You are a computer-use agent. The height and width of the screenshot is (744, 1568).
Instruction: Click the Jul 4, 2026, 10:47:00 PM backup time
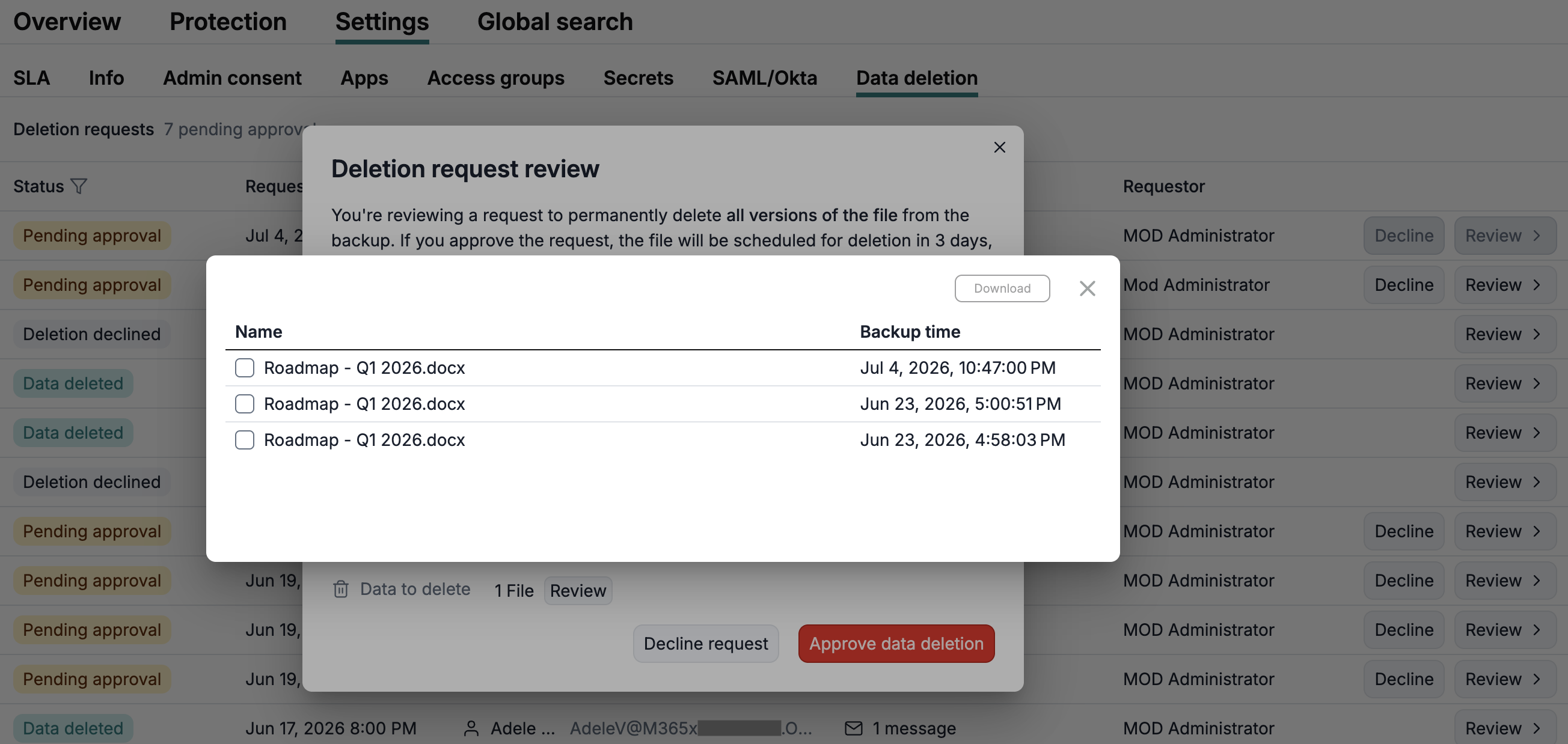click(x=958, y=367)
